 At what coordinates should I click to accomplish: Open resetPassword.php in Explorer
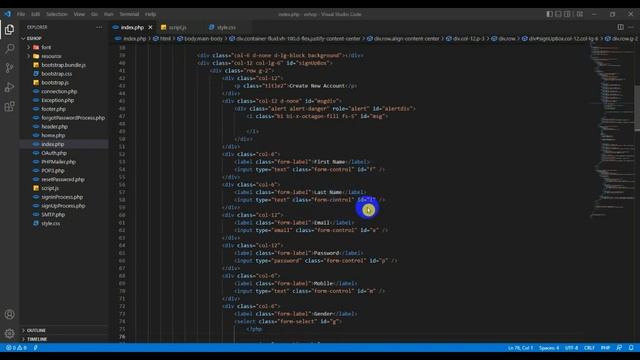64,179
